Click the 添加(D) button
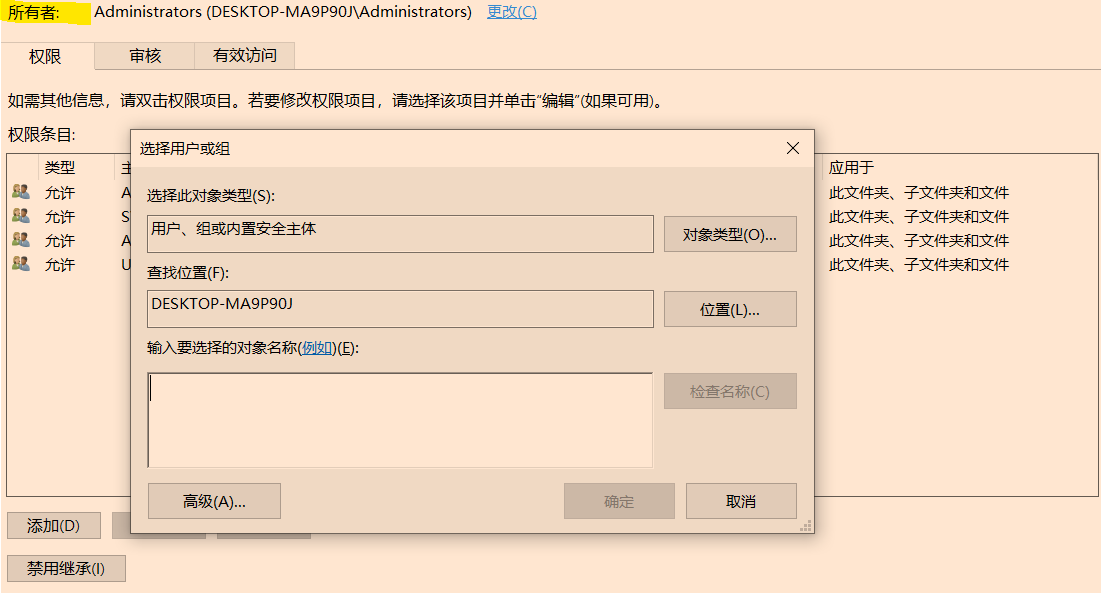Screen dimensions: 1101x593 (x=53, y=526)
